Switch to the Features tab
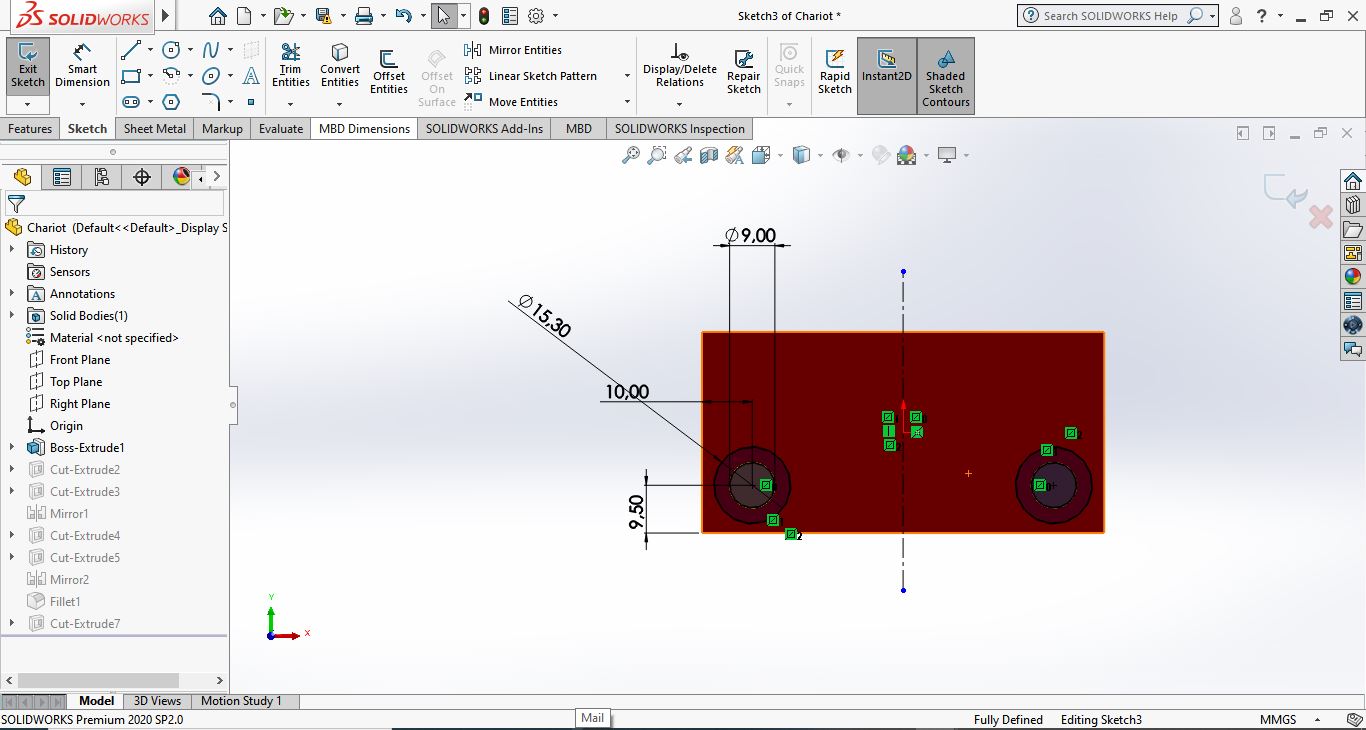1366x730 pixels. pos(30,128)
